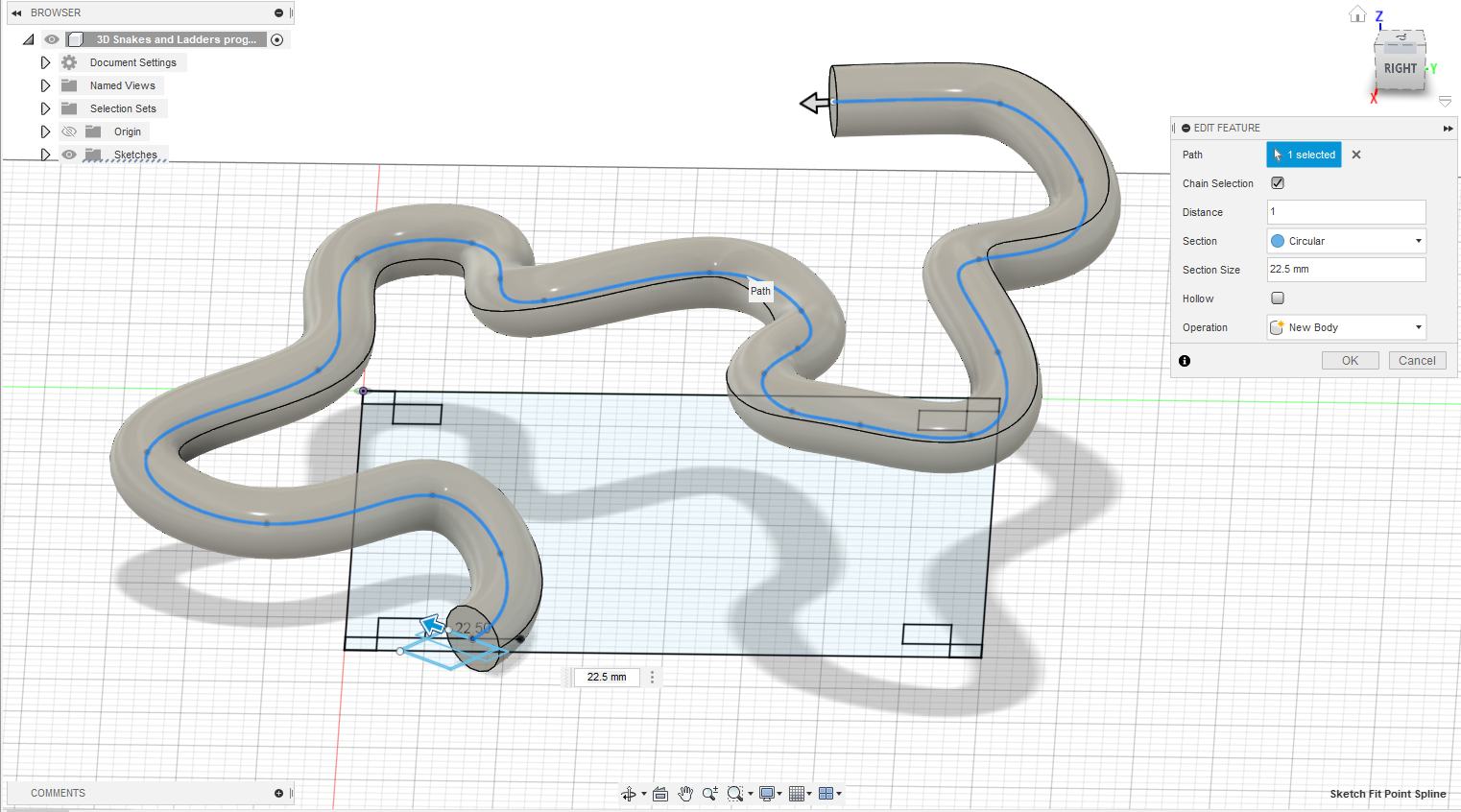Open the Operation dropdown showing New Body
Viewport: 1461px width, 812px height.
pyautogui.click(x=1346, y=326)
